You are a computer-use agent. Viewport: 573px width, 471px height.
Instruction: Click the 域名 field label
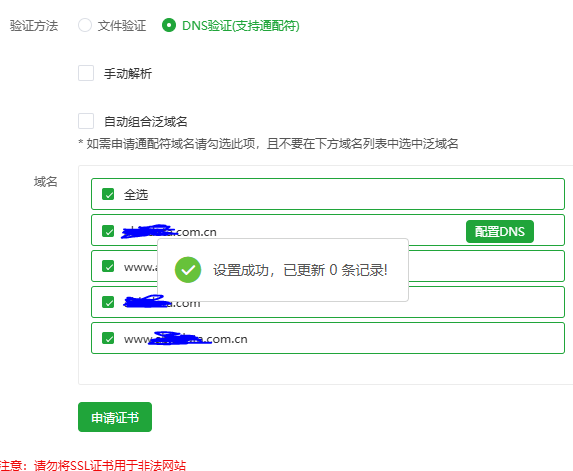point(46,182)
